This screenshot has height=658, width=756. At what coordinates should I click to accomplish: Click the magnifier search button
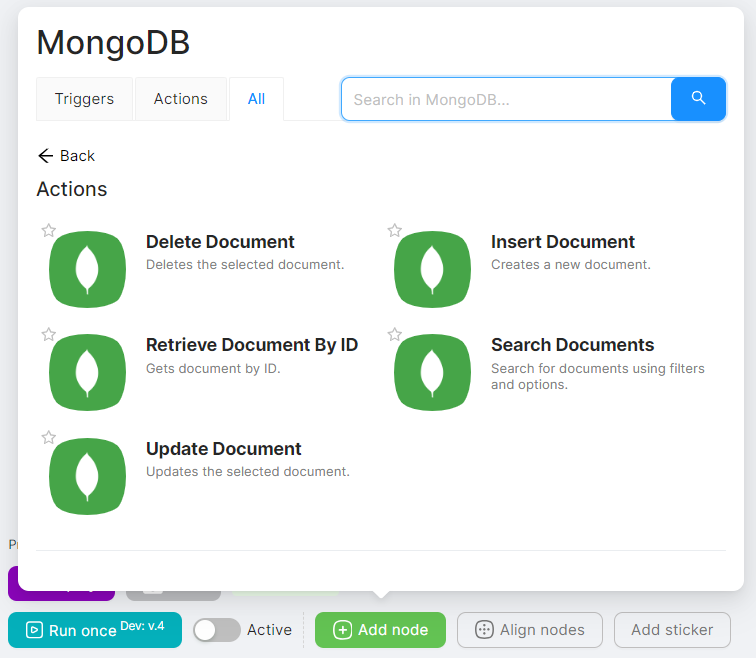pyautogui.click(x=698, y=99)
